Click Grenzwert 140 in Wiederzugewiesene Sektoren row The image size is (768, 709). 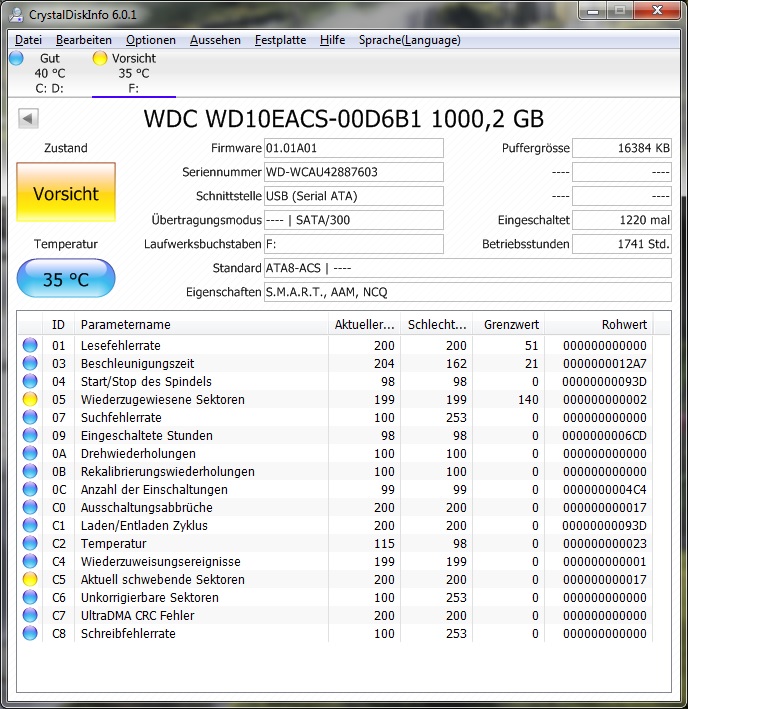pyautogui.click(x=528, y=400)
